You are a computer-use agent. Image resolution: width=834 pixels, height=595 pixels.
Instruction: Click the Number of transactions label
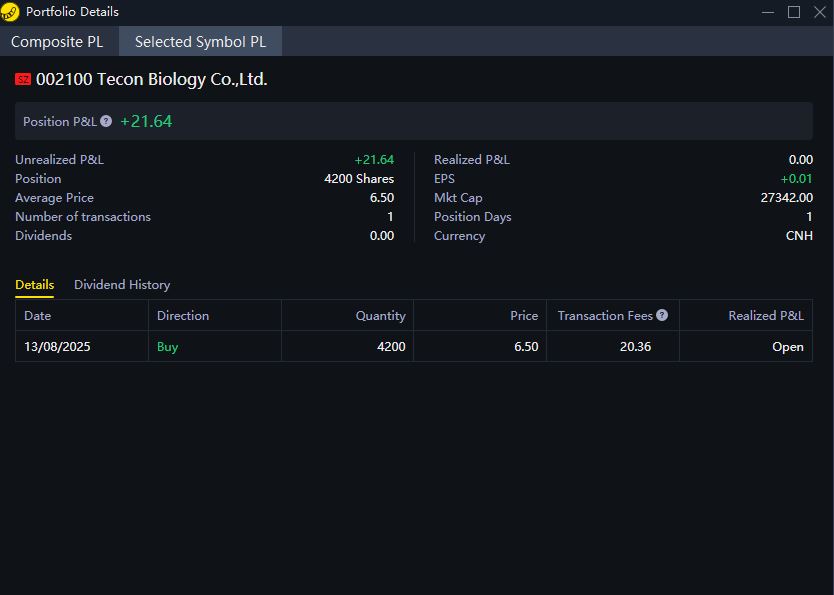[83, 216]
